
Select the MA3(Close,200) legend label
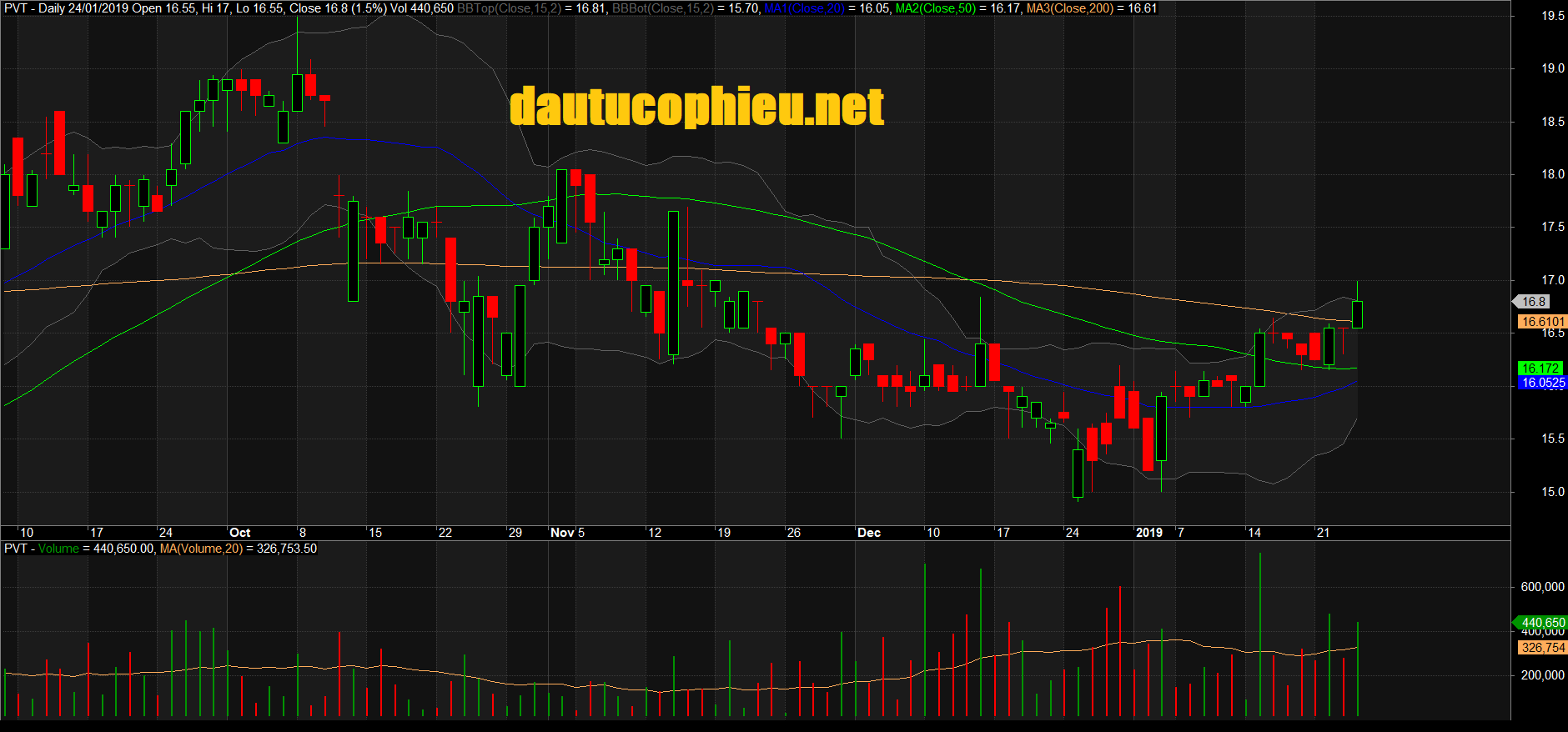[x=1070, y=8]
